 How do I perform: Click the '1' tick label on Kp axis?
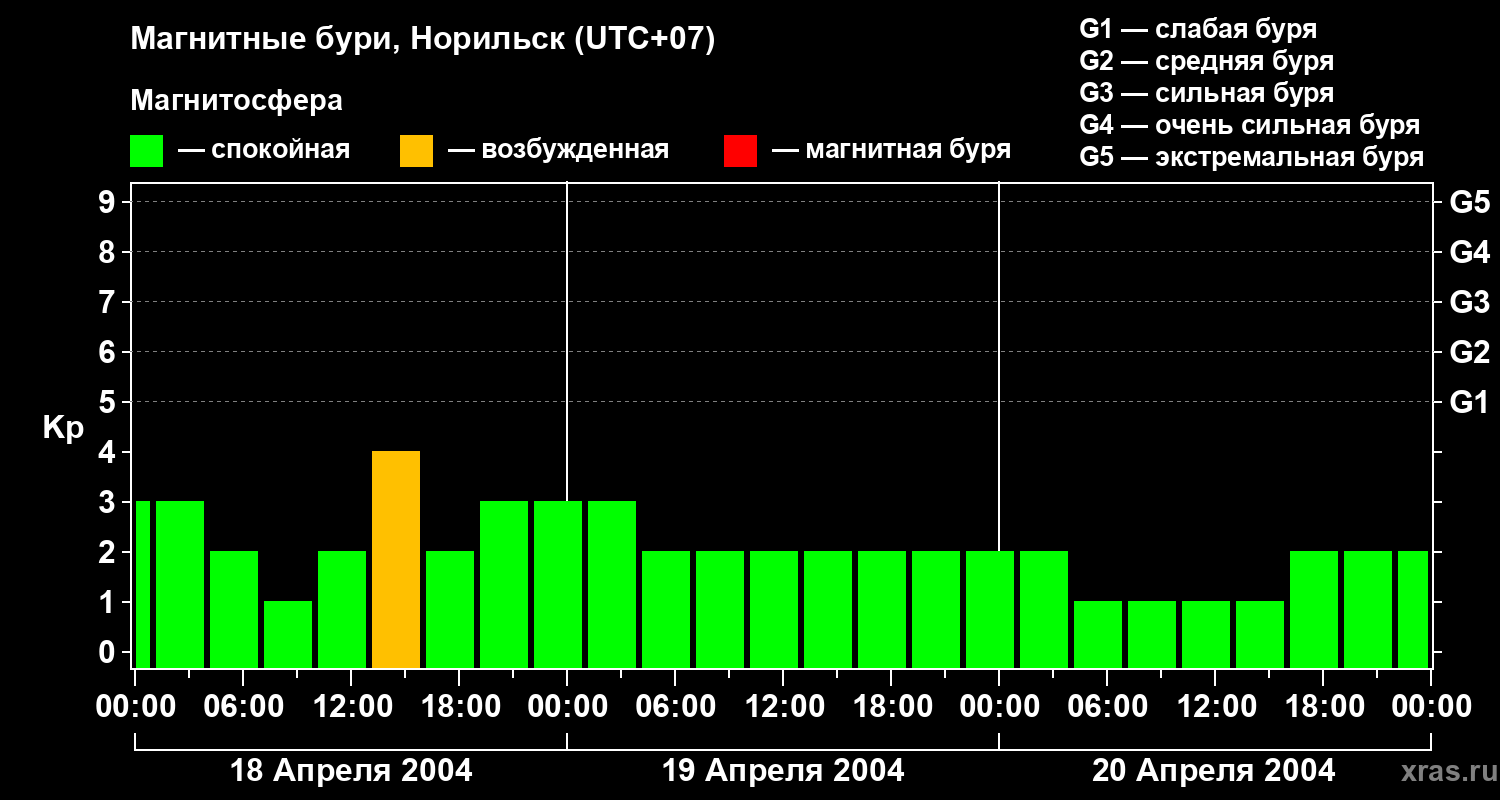pos(108,602)
